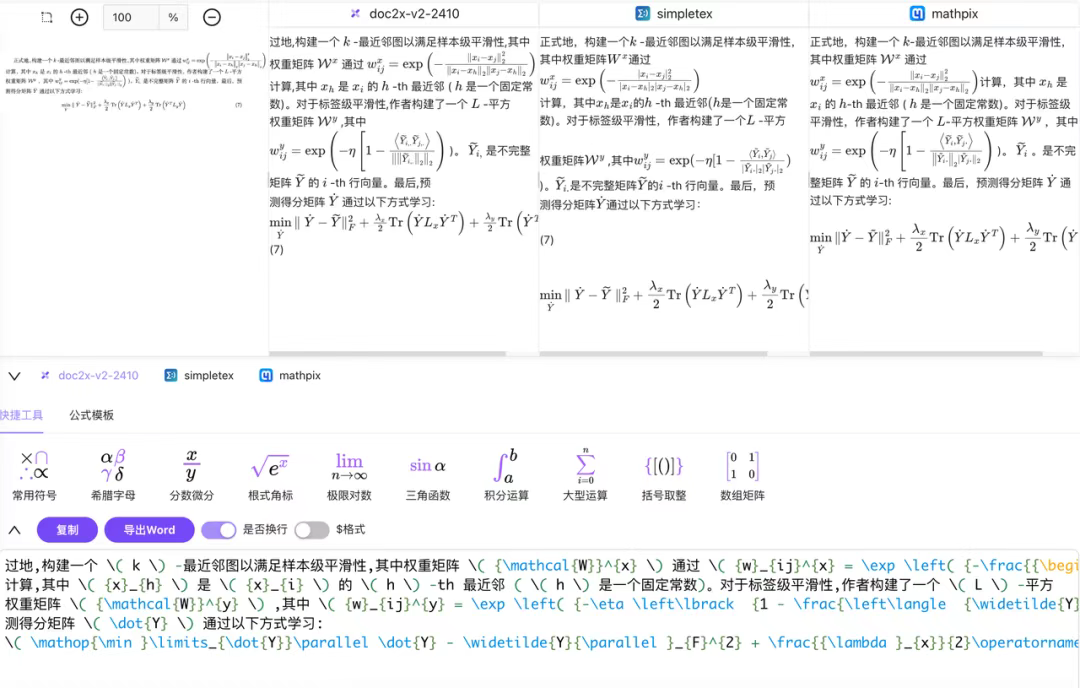Enable the $格式 dollar format switch
The image size is (1080, 688).
pyautogui.click(x=311, y=530)
